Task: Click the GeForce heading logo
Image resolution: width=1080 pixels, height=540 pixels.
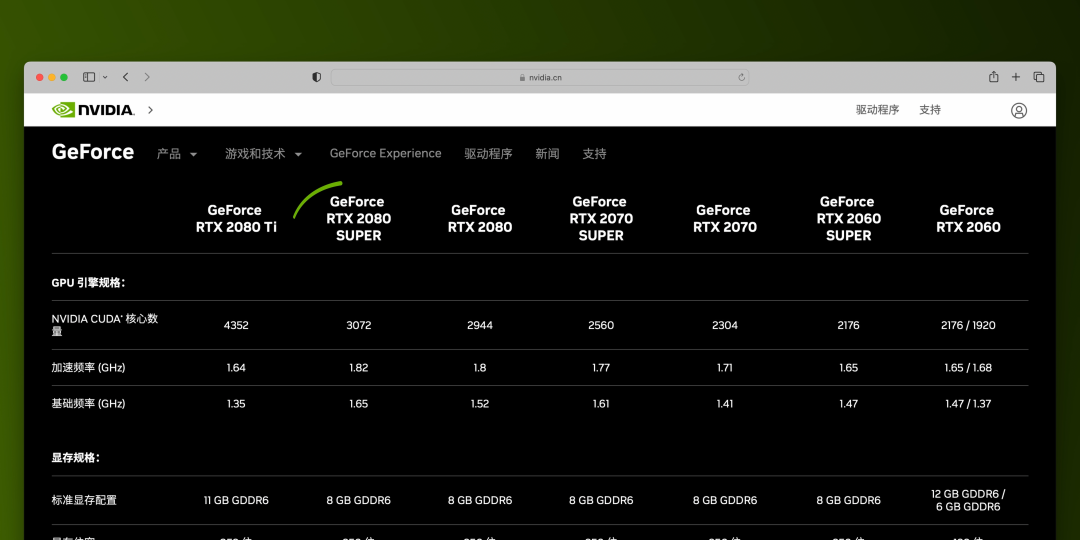Action: 93,152
